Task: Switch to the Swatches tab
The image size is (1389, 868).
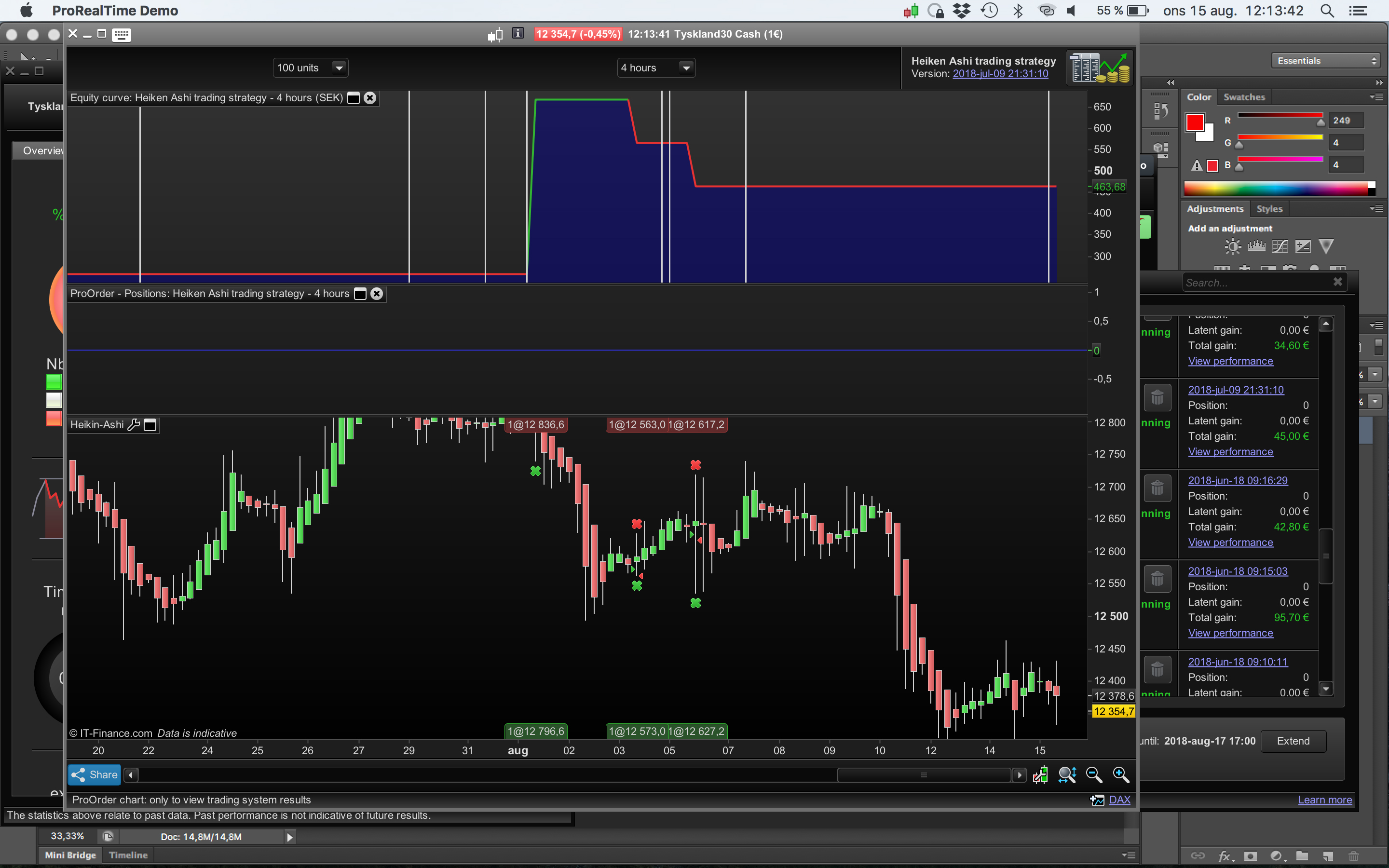Action: click(1244, 97)
